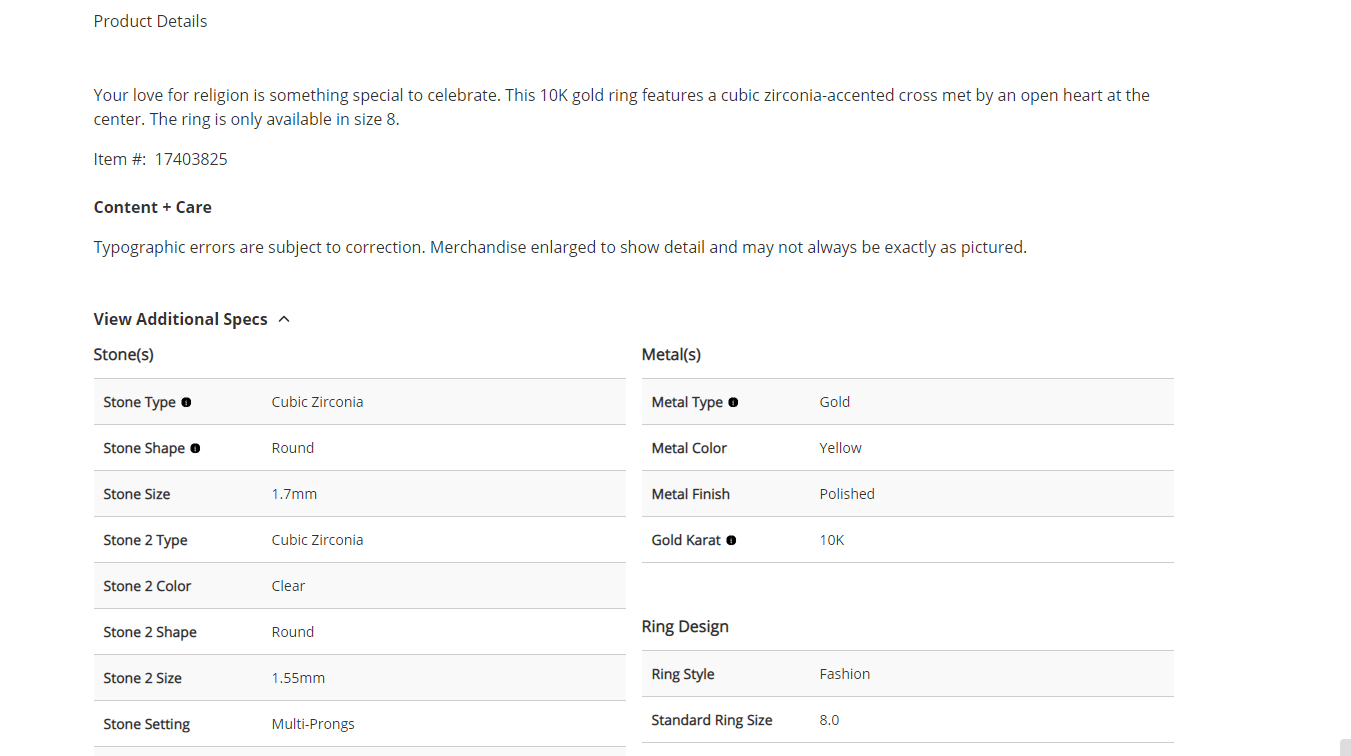The height and width of the screenshot is (756, 1351).
Task: Click the Product Details heading
Action: coord(150,21)
